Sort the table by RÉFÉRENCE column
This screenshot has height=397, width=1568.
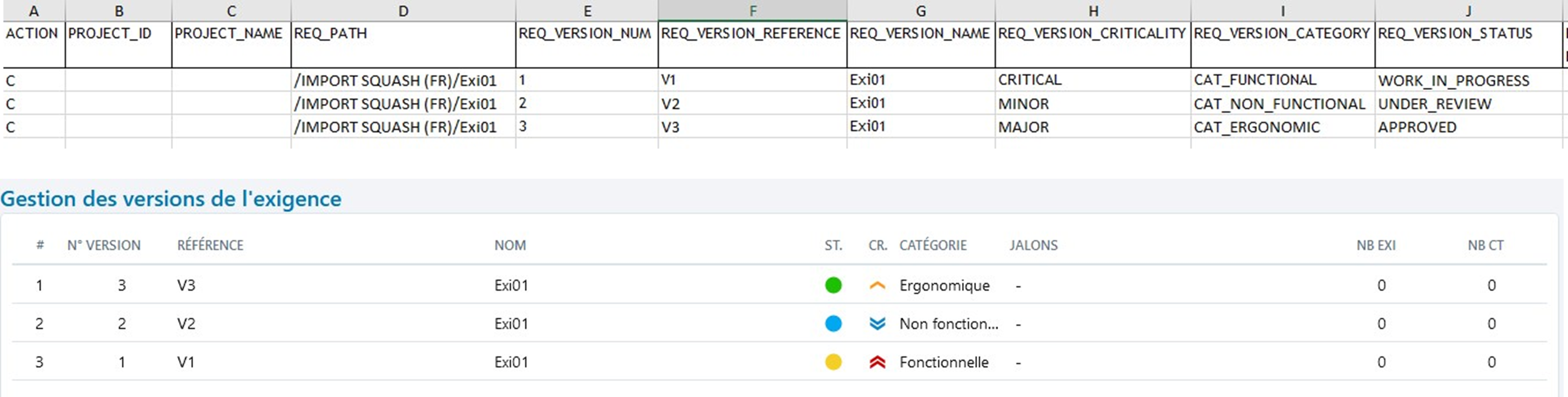210,245
